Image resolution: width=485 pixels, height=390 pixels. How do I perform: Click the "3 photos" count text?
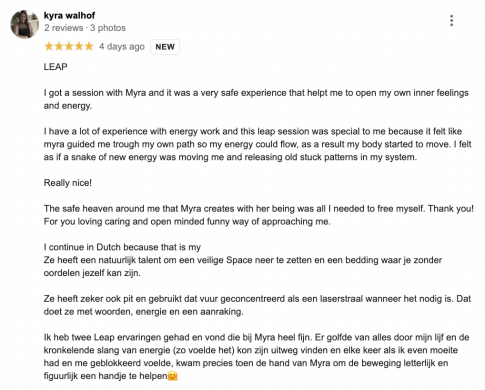pos(108,28)
